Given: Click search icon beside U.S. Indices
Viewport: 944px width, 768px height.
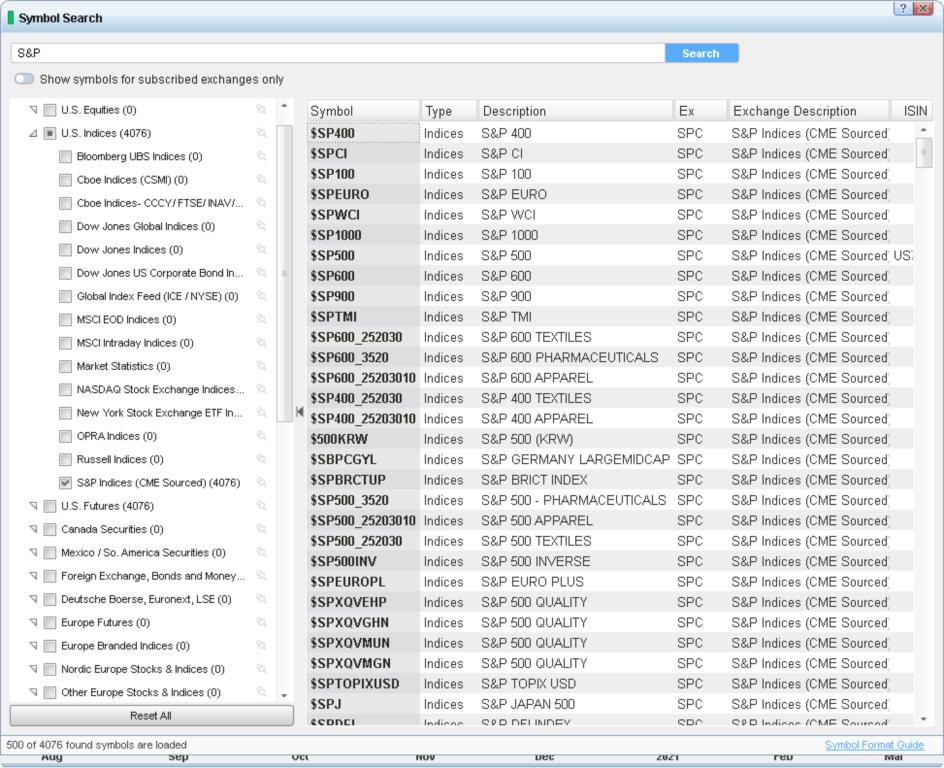Looking at the screenshot, I should [261, 133].
